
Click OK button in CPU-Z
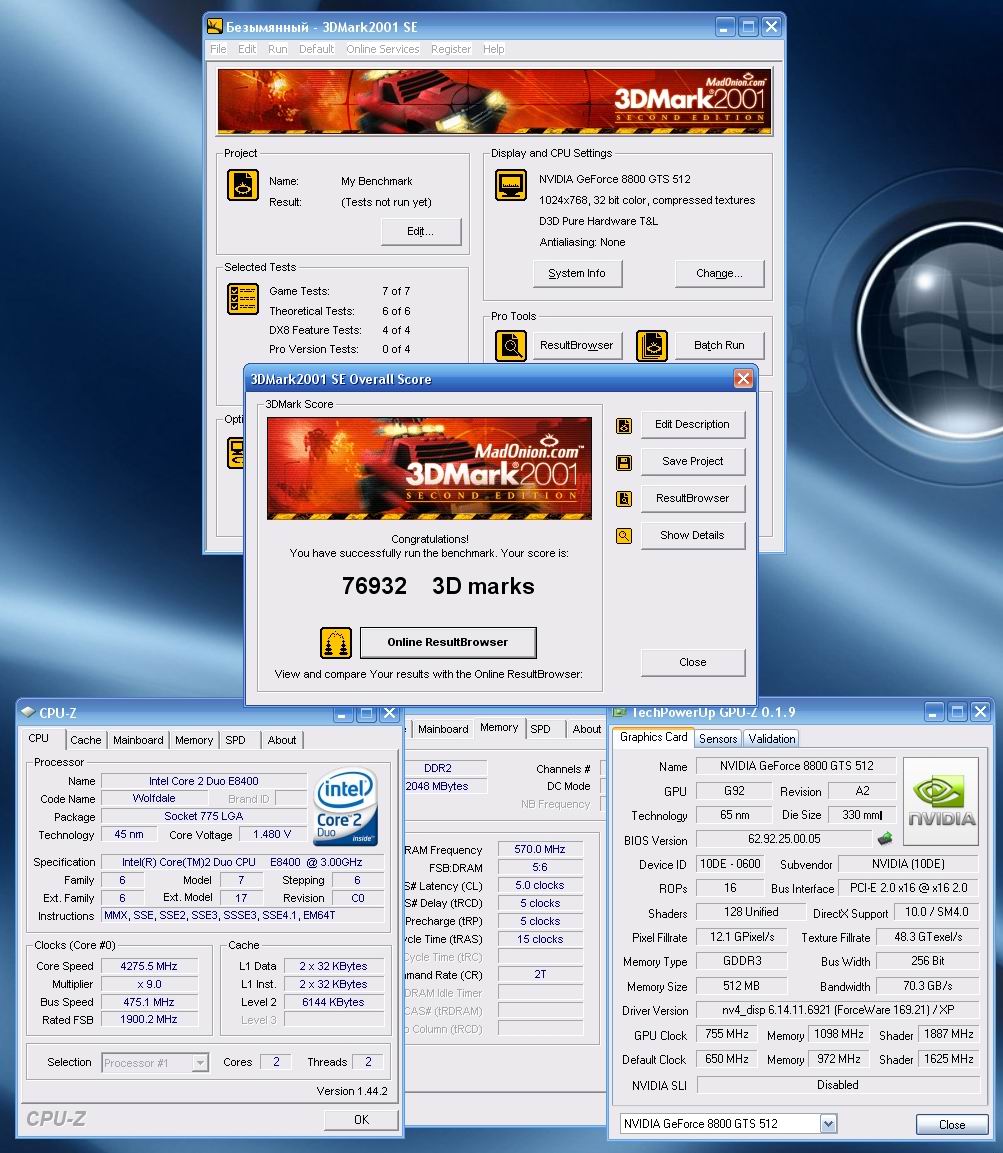(361, 1120)
